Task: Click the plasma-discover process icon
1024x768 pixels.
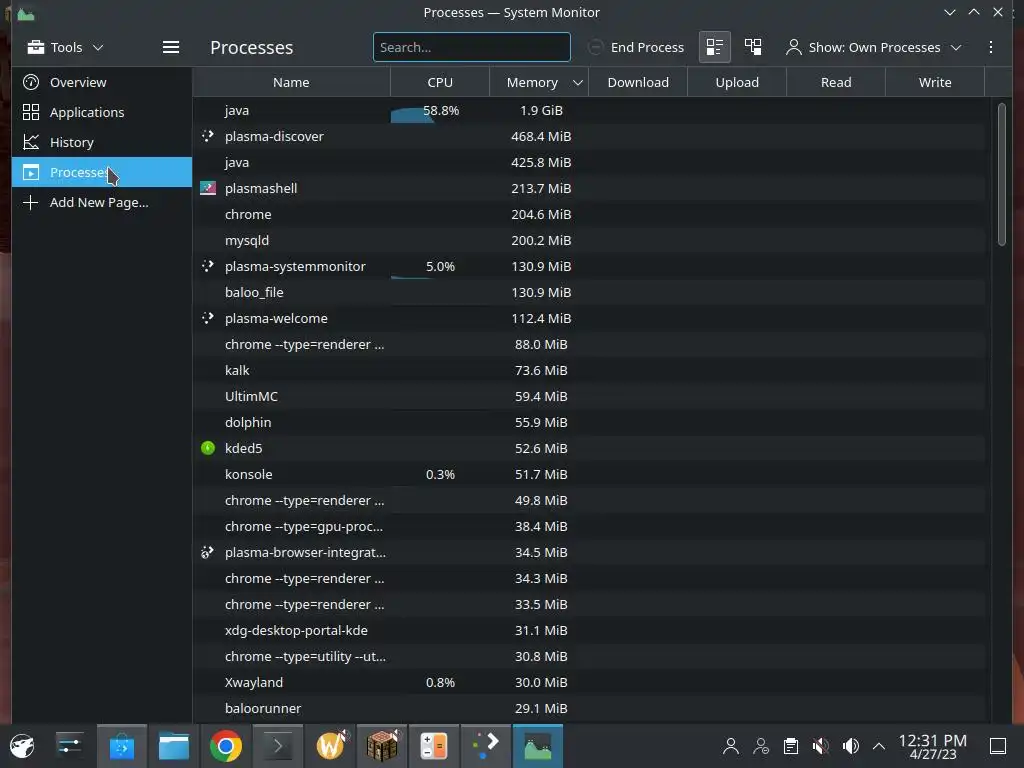Action: pyautogui.click(x=208, y=136)
